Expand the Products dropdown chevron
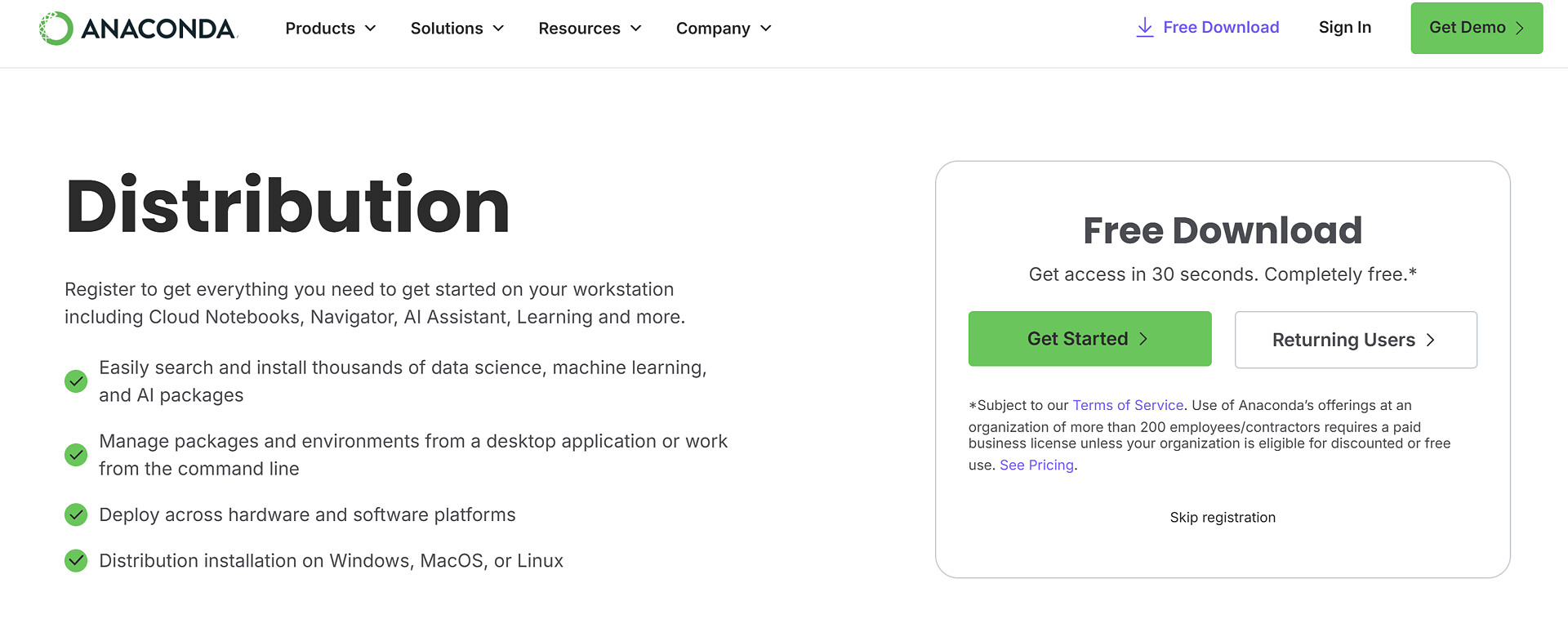Viewport: 1568px width, 628px height. [x=370, y=29]
